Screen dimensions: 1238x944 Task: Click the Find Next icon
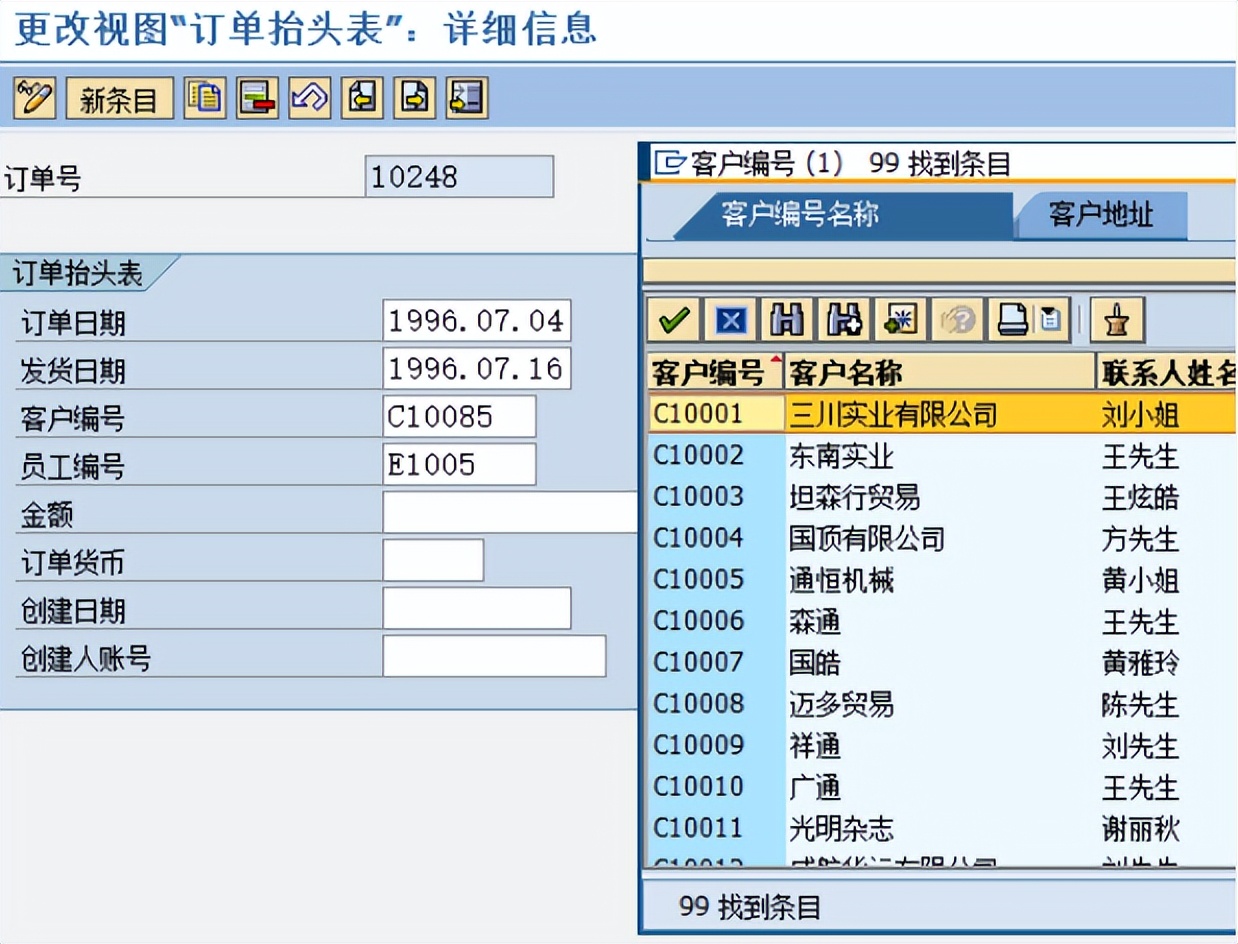point(843,319)
